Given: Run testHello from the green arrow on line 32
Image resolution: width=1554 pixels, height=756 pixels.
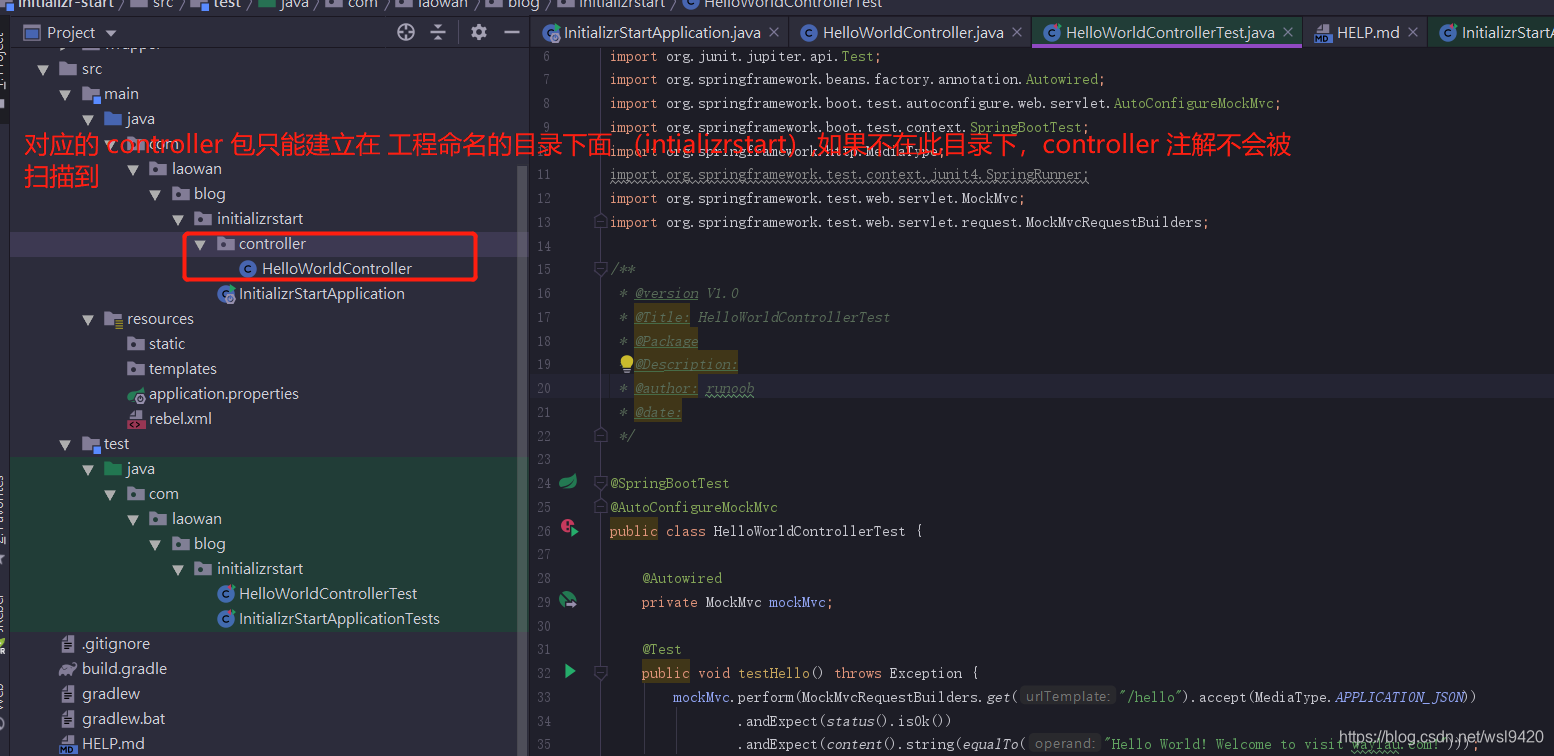Looking at the screenshot, I should click(569, 671).
